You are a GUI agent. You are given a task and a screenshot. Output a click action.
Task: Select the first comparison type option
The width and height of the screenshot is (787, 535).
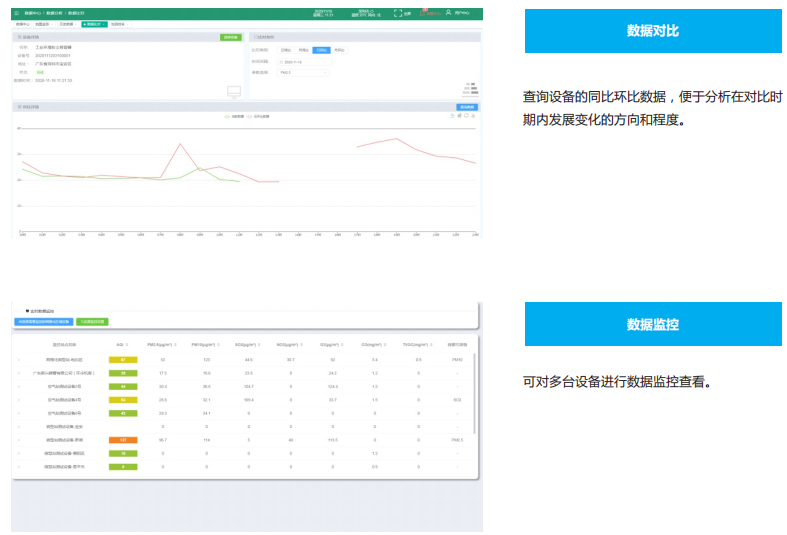click(287, 49)
